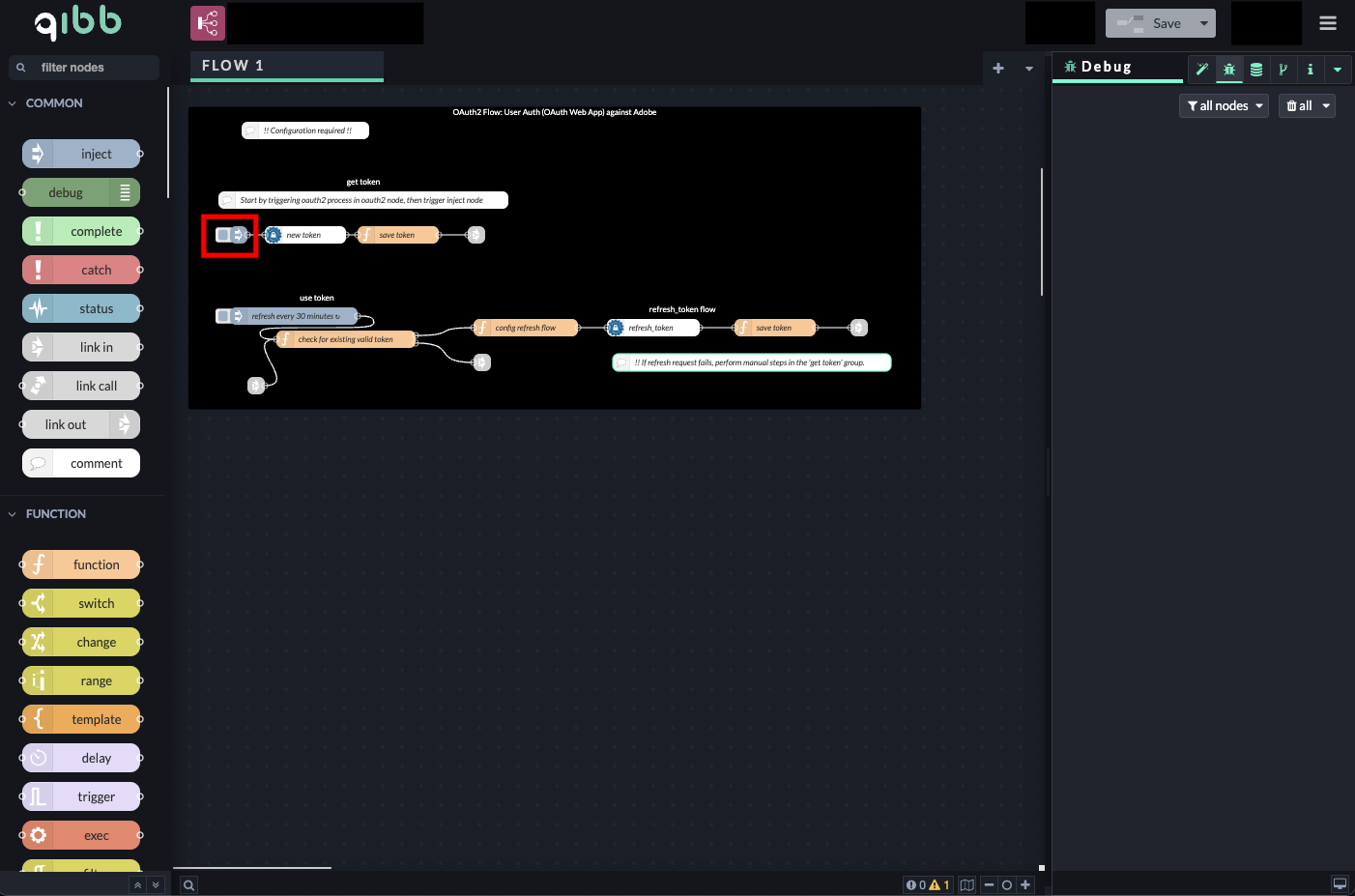This screenshot has width=1355, height=896.
Task: Trigger the inject button before new token
Action: click(x=223, y=235)
